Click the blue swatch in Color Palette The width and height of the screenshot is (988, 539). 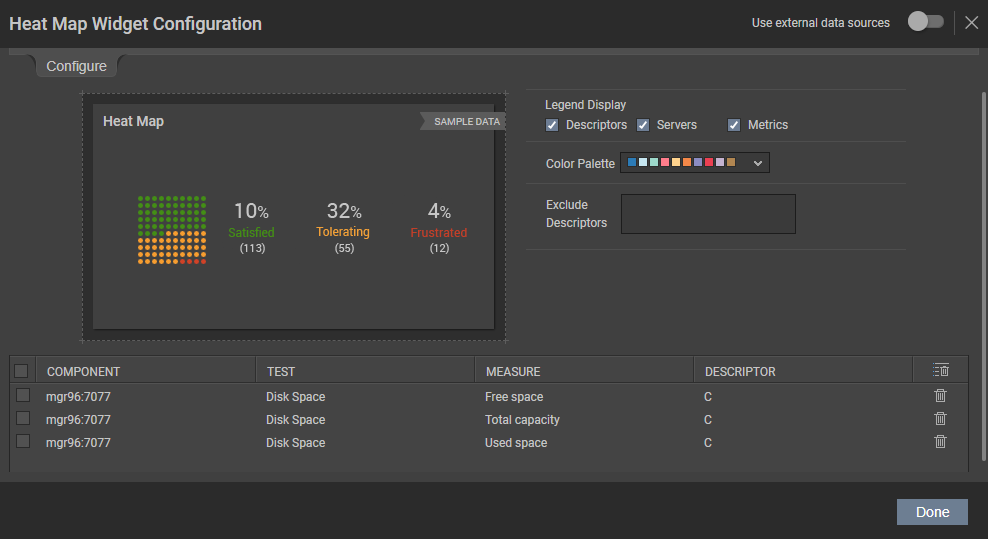(631, 162)
